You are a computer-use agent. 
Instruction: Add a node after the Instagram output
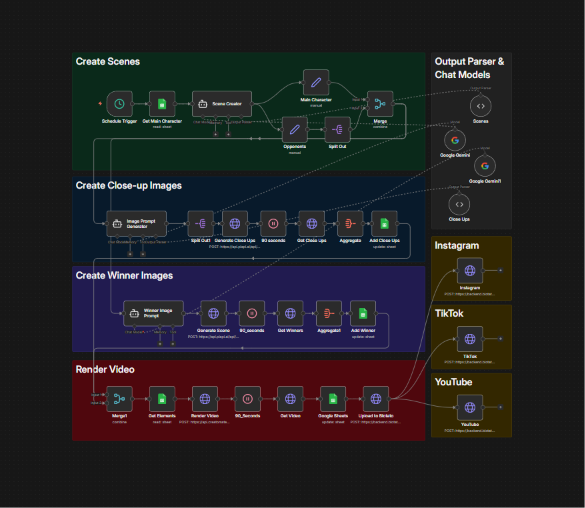[500, 270]
